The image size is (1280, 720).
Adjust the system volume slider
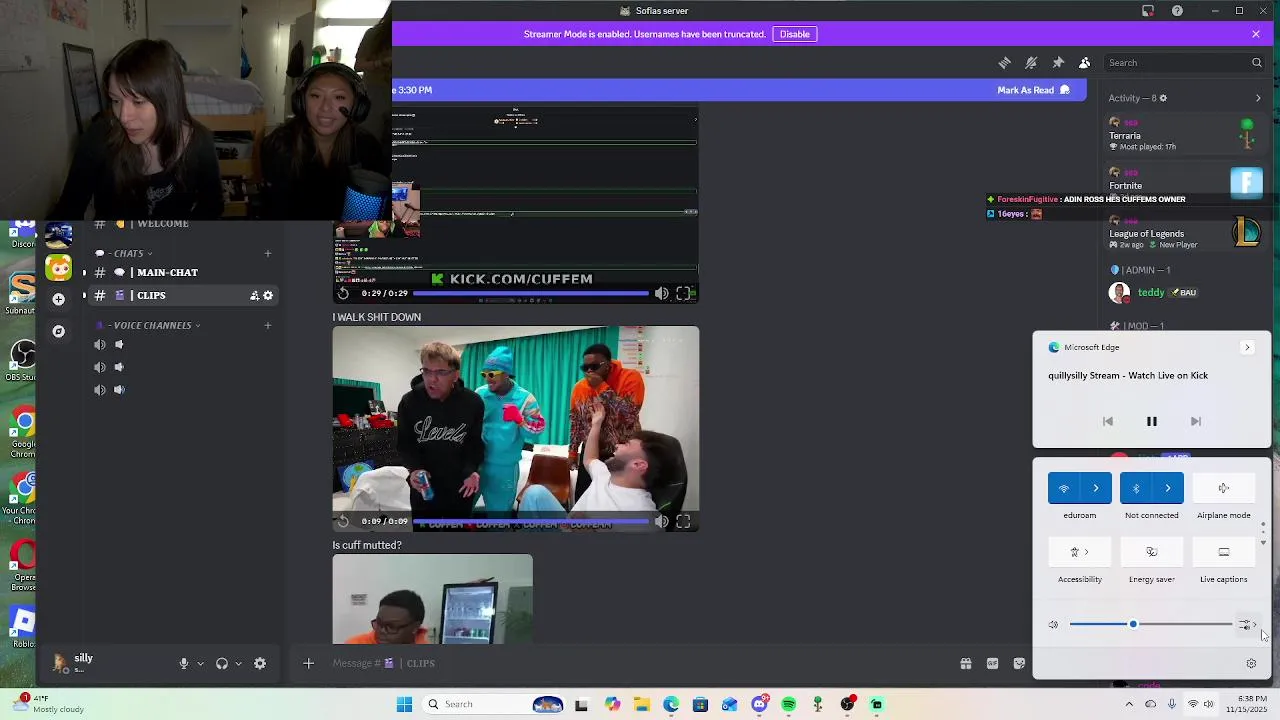coord(1151,625)
